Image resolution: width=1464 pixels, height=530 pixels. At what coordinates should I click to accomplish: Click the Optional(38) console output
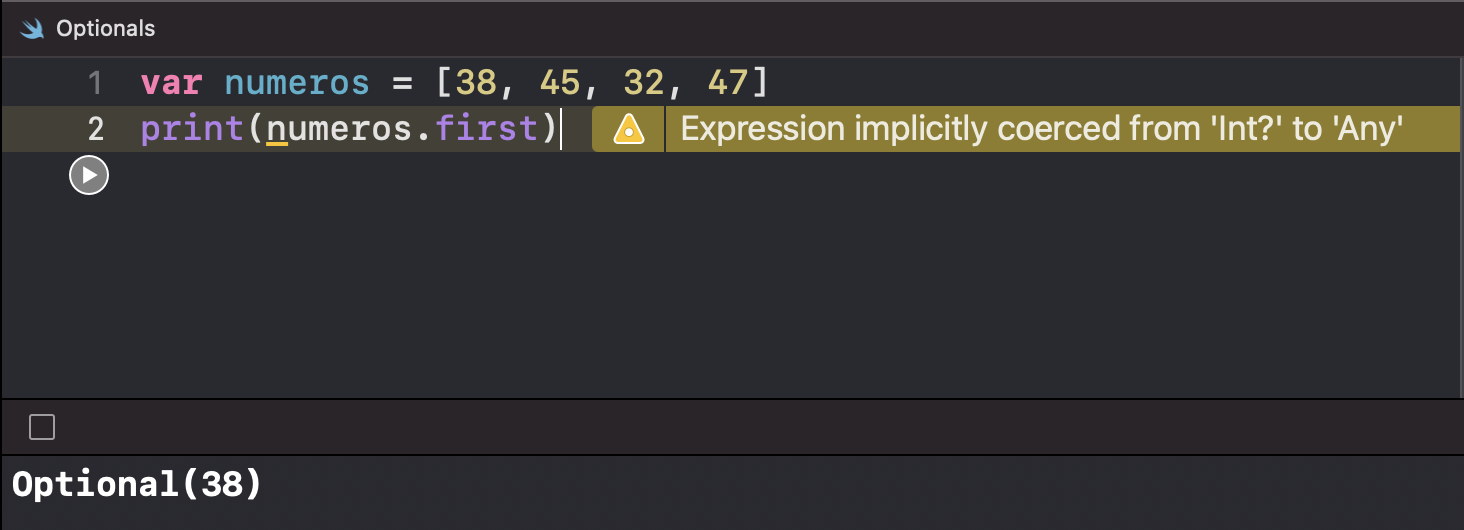(x=137, y=485)
